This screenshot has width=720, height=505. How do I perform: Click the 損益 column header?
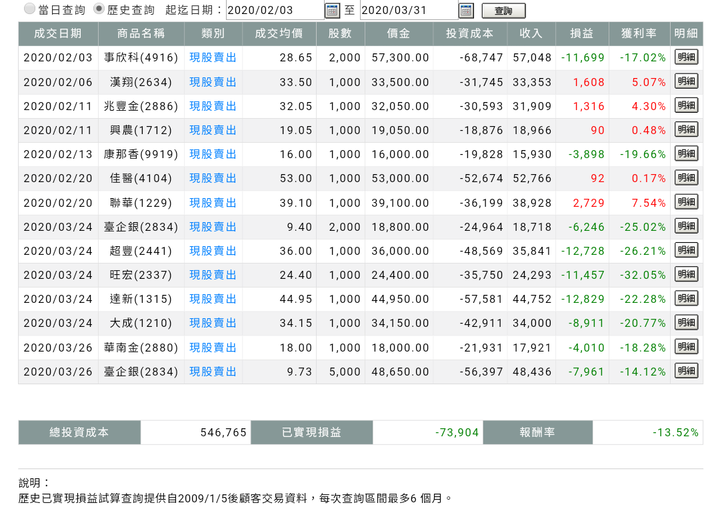tap(582, 34)
